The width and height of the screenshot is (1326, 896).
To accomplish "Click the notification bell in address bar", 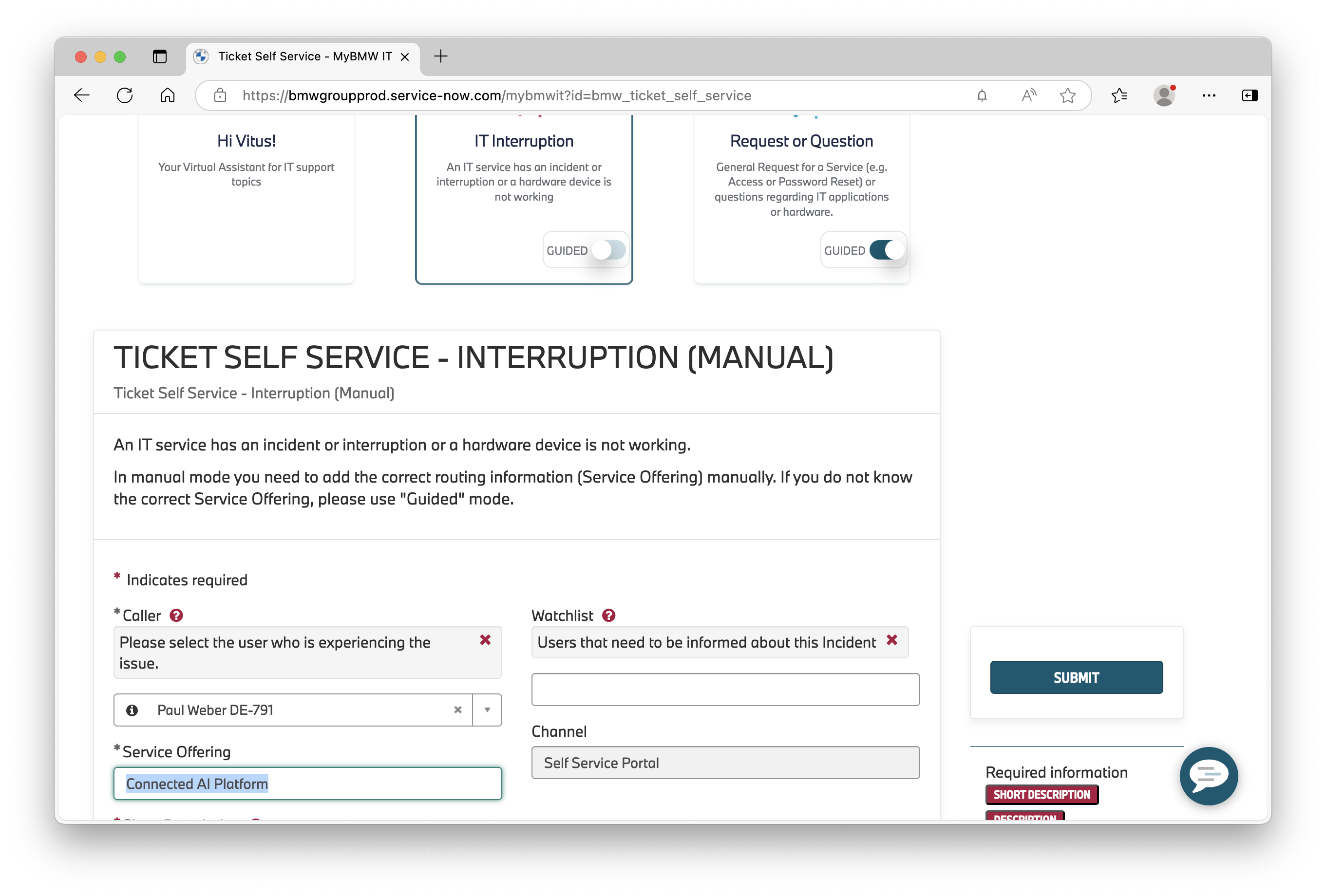I will (982, 95).
